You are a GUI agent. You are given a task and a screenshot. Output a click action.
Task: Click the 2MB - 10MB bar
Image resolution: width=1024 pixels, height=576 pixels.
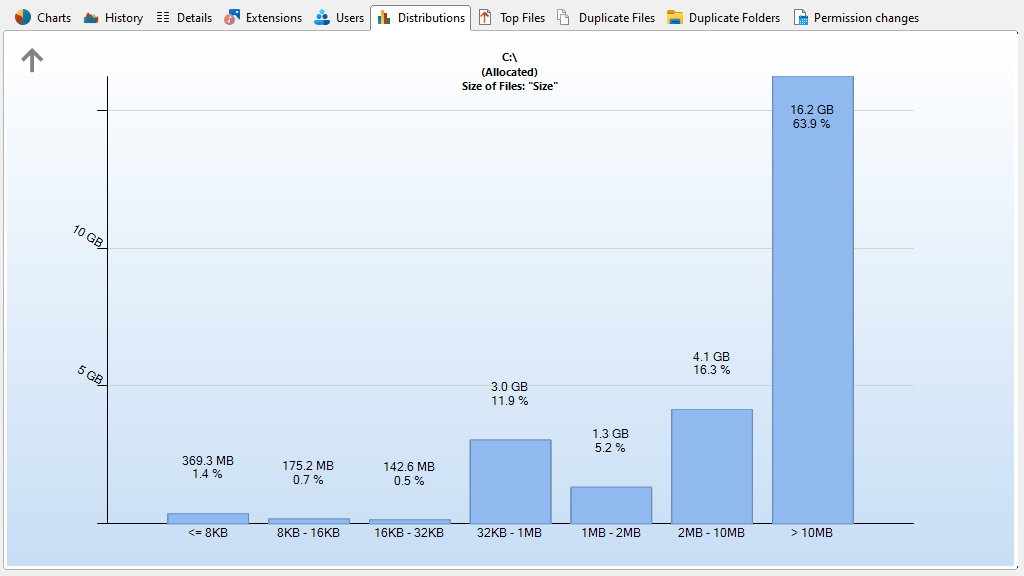pos(711,466)
